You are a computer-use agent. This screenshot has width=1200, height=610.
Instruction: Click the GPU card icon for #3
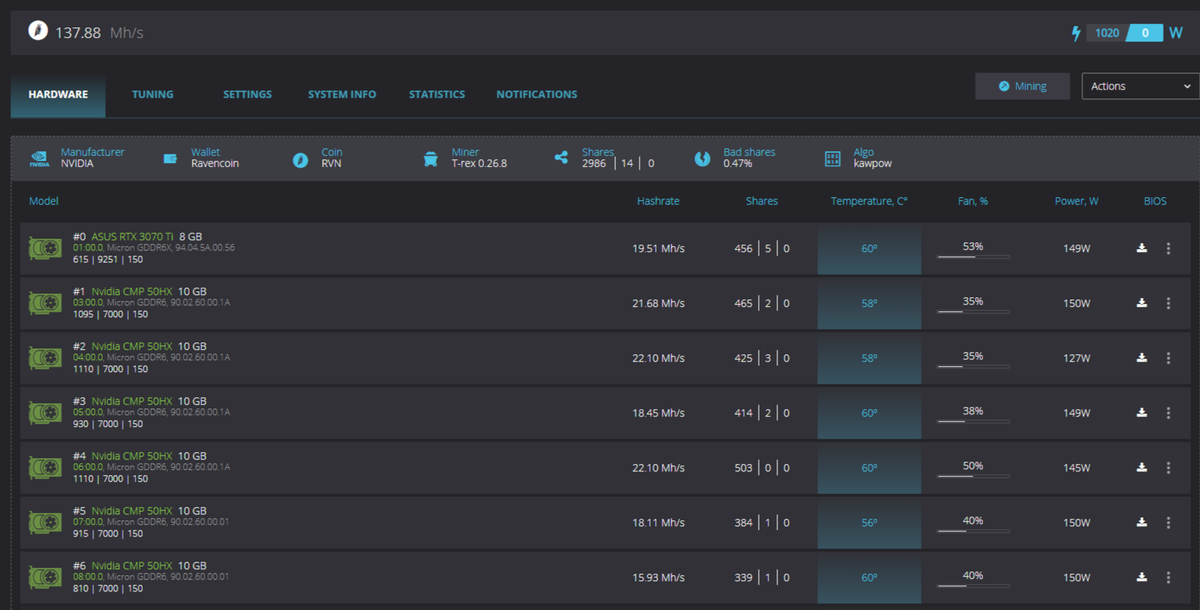click(x=44, y=413)
